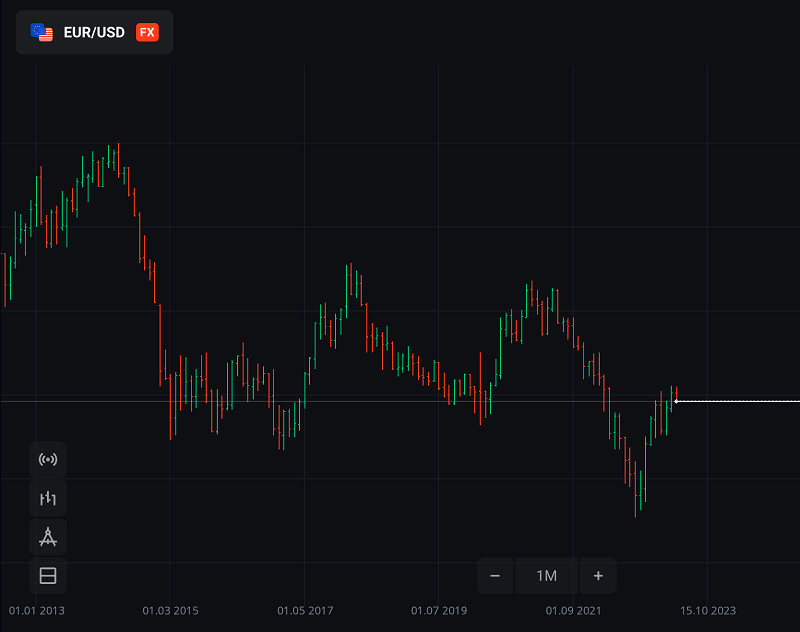Image resolution: width=800 pixels, height=632 pixels.
Task: Click the current price marker dot
Action: point(676,401)
